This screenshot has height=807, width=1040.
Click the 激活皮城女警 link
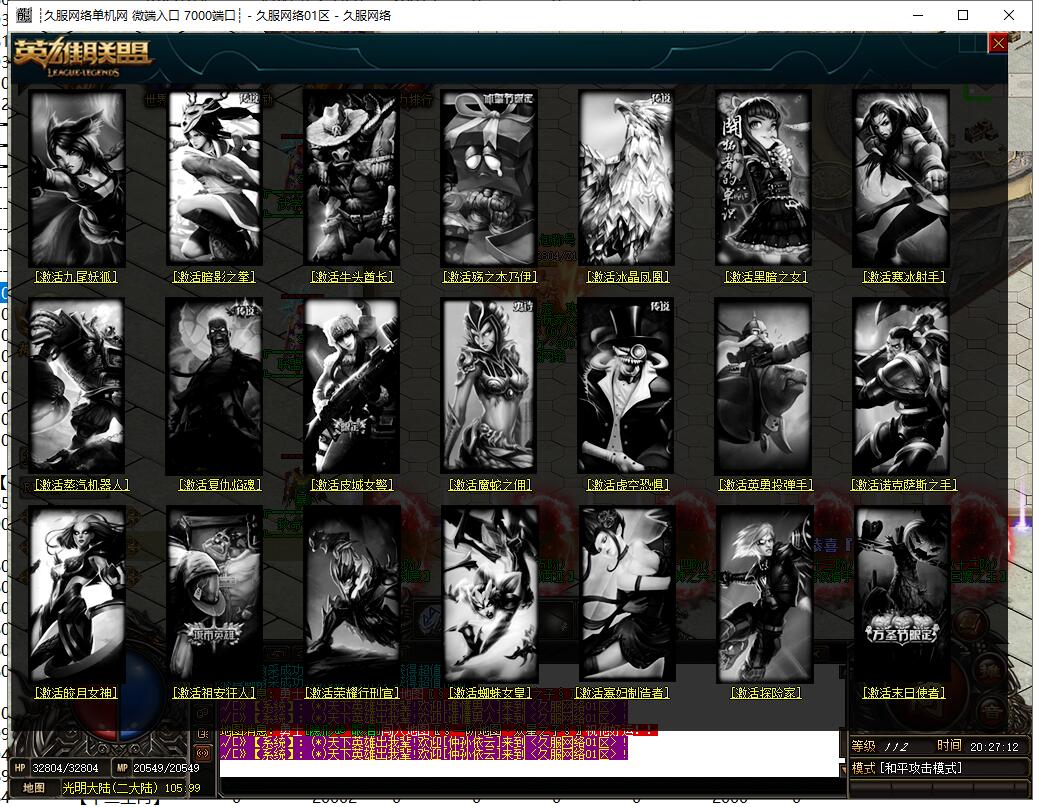click(x=352, y=485)
